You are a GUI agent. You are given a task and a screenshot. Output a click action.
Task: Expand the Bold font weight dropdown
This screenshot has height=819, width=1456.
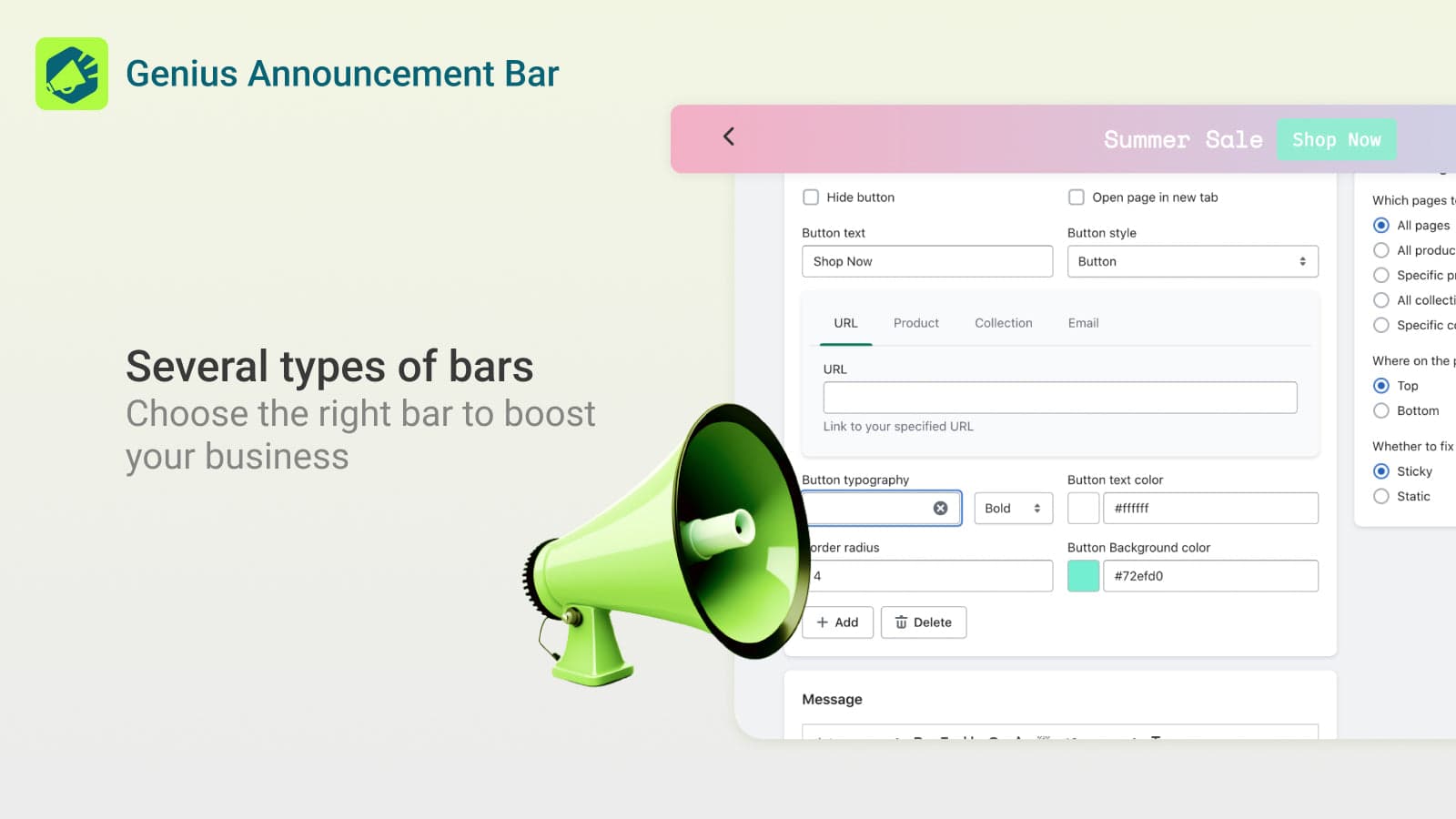coord(1013,509)
